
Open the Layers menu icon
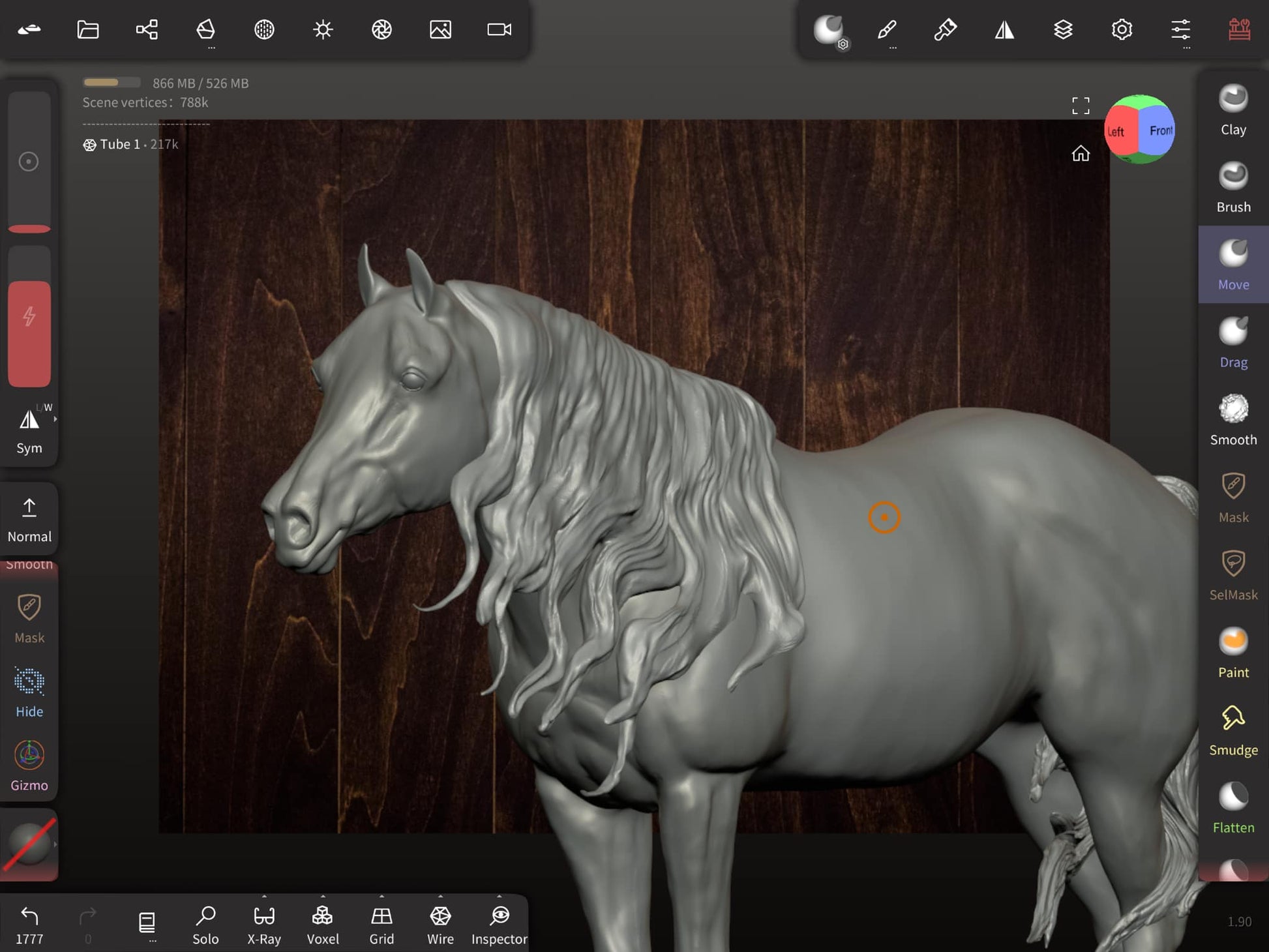(x=1063, y=29)
